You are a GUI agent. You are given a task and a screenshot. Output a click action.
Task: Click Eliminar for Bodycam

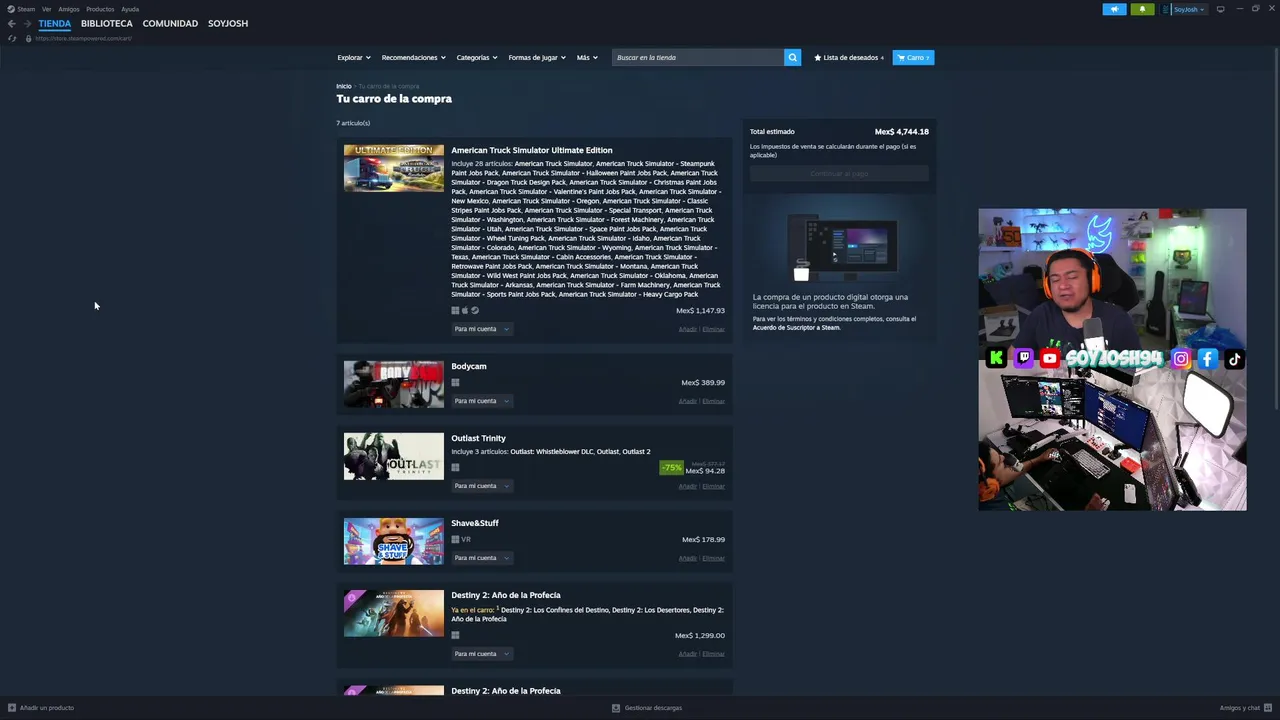pyautogui.click(x=713, y=401)
